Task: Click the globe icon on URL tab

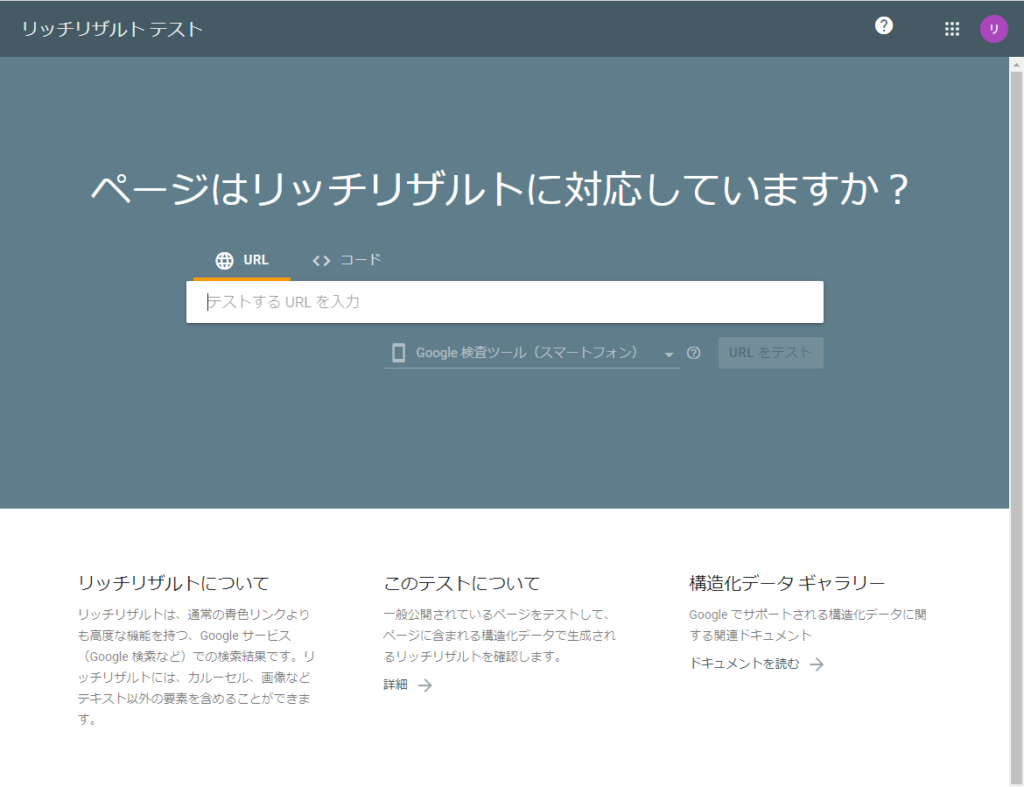Action: (x=224, y=261)
